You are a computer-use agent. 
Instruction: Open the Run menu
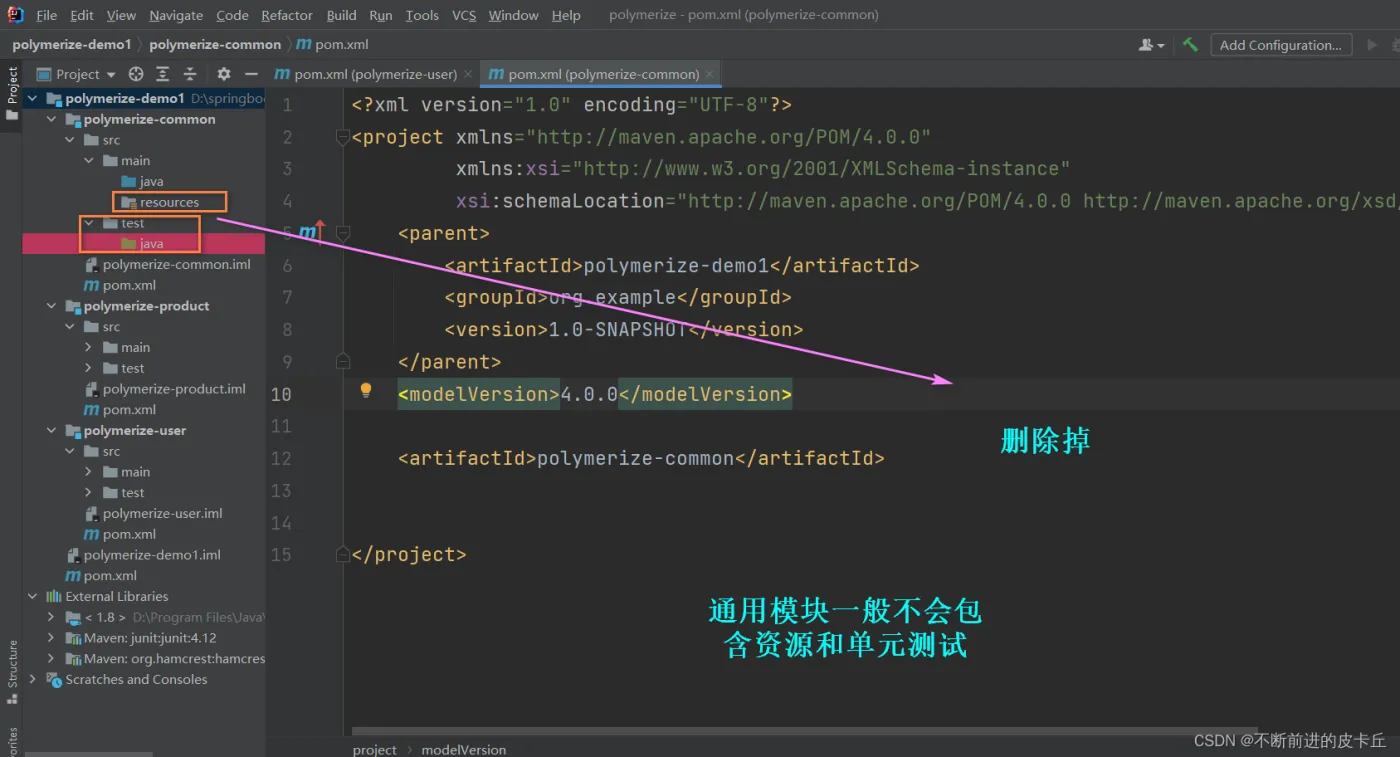(x=380, y=15)
